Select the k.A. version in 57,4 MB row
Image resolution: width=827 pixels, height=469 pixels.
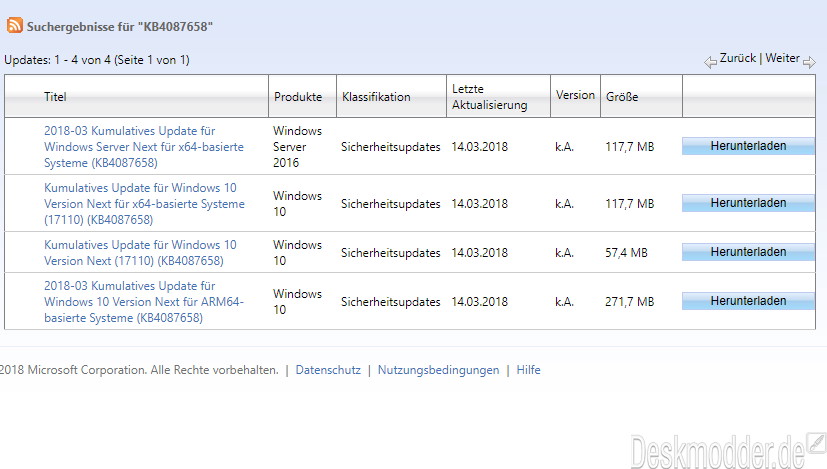(x=564, y=253)
